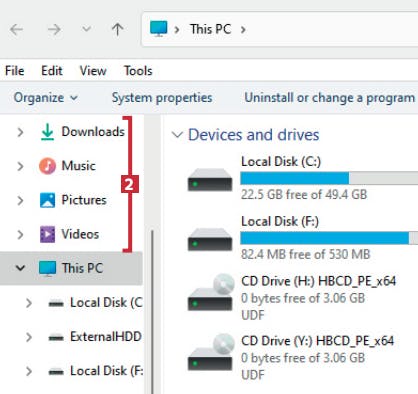Click the Local Disk (C:) drive icon

[x=210, y=180]
